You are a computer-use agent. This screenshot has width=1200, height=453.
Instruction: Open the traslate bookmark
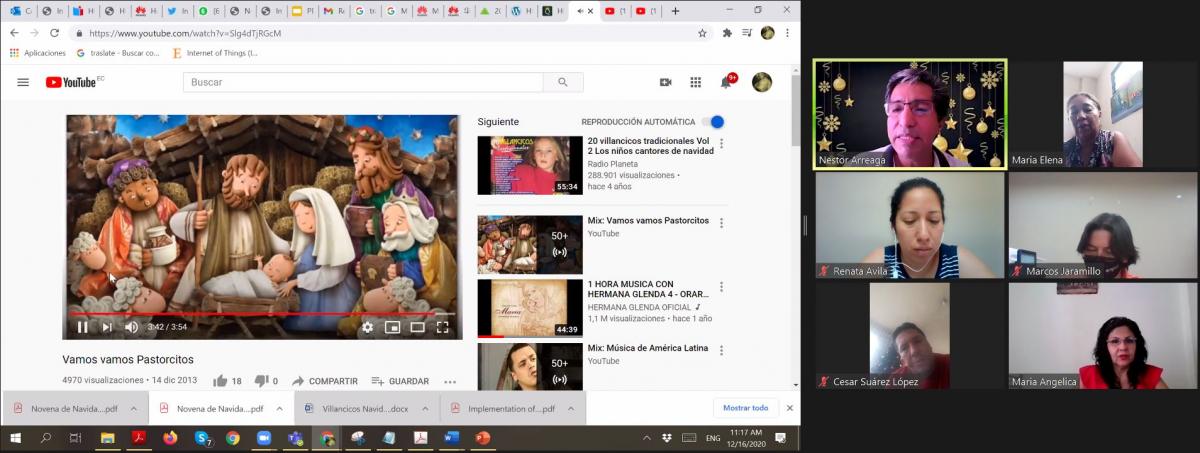[x=118, y=53]
